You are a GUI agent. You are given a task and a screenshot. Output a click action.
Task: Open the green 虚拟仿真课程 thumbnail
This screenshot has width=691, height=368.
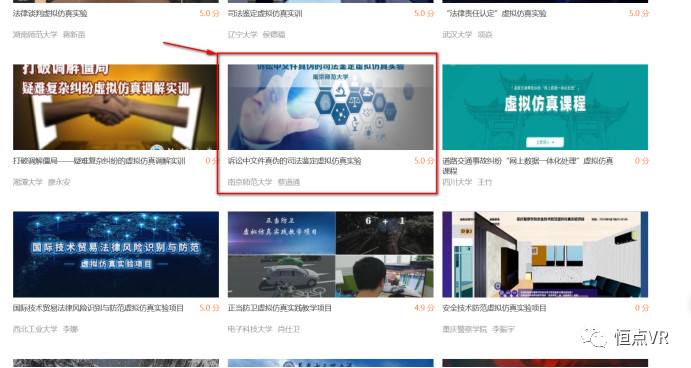click(x=545, y=107)
